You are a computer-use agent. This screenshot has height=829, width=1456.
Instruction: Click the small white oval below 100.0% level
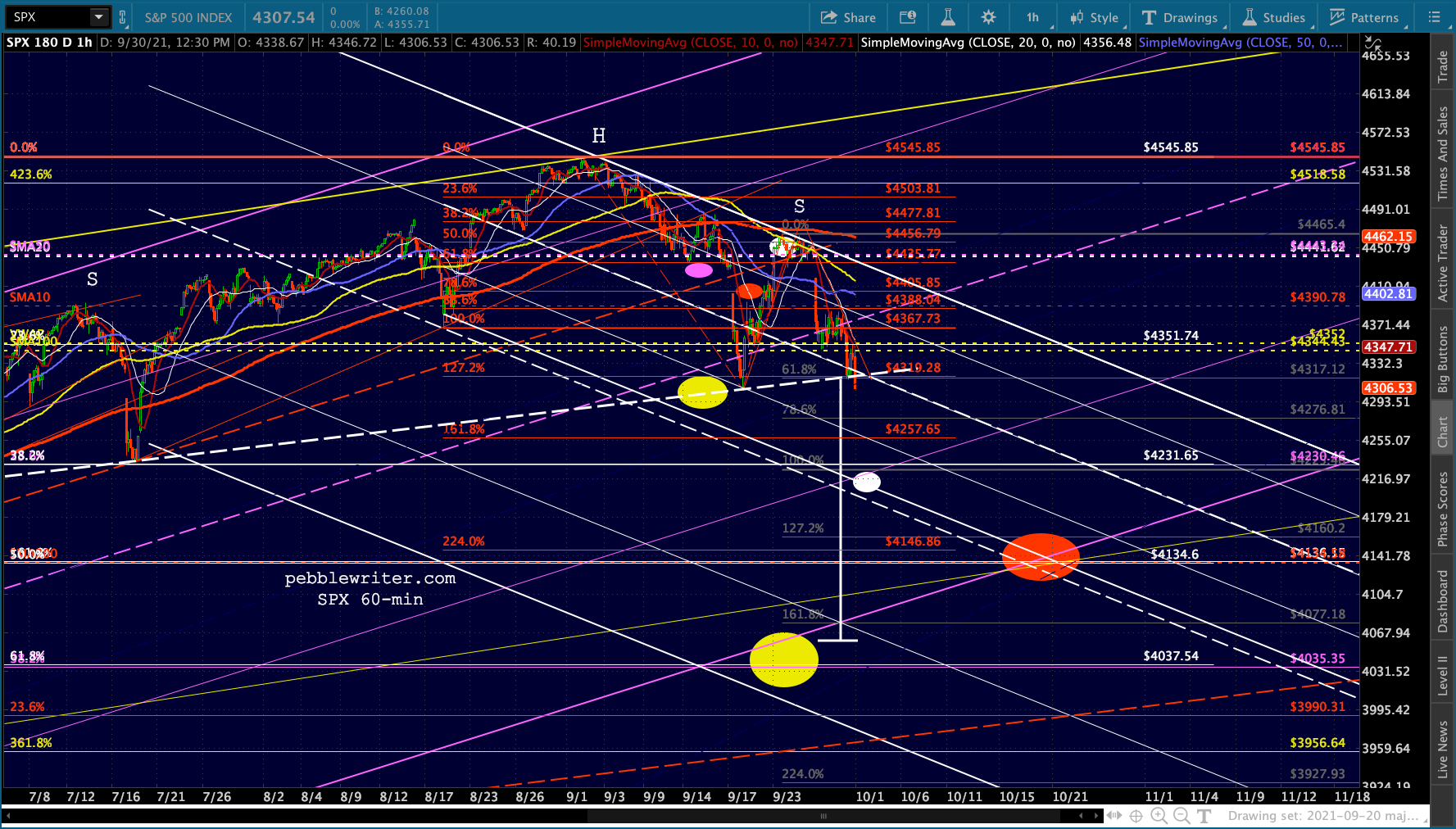867,482
